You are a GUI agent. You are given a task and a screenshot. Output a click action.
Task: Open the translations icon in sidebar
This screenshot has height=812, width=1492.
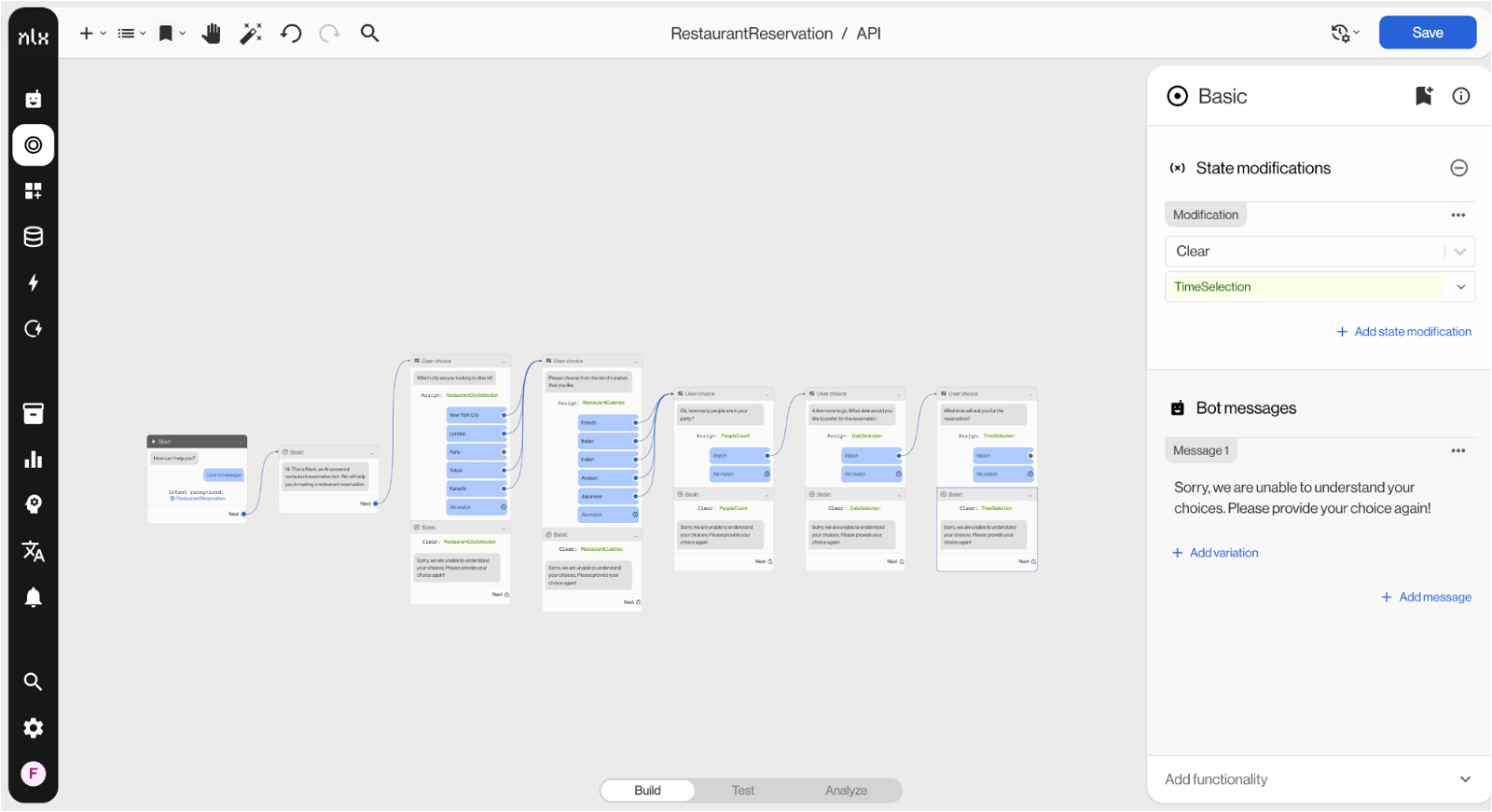tap(34, 551)
